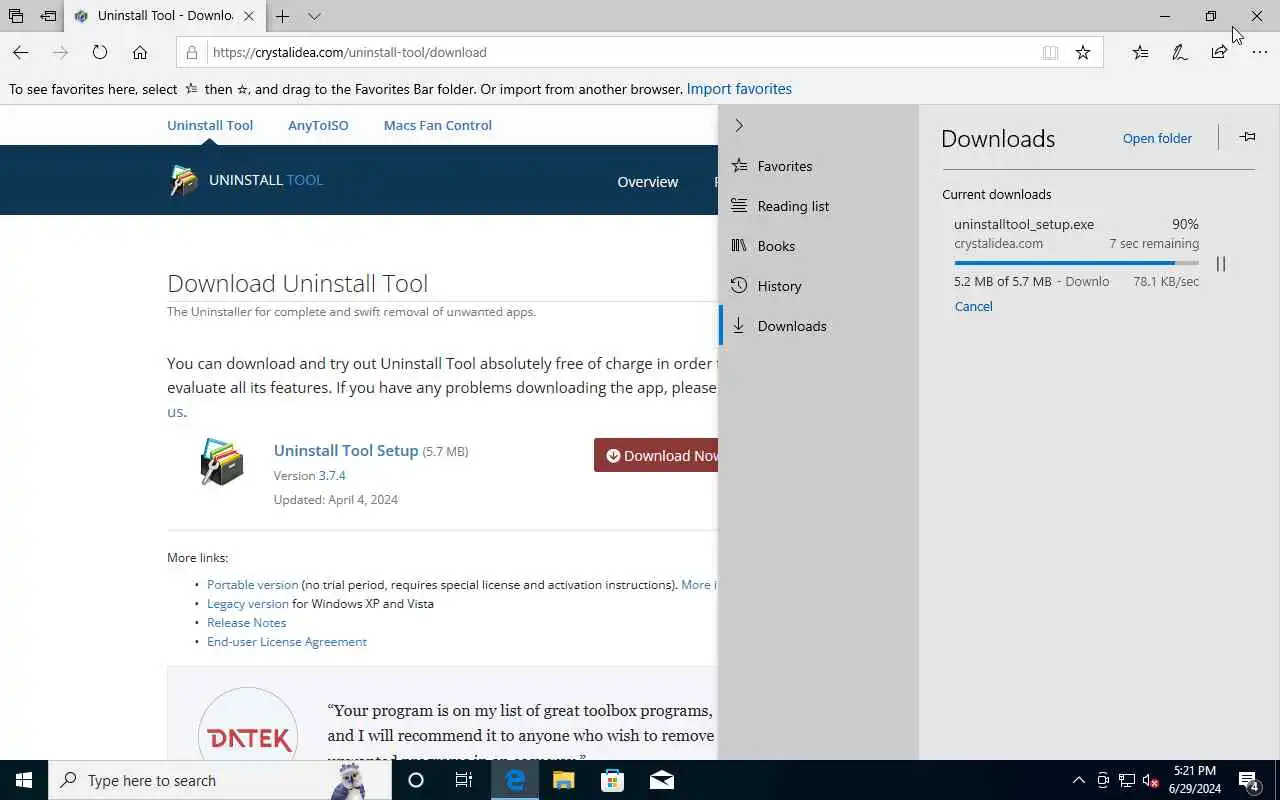
Task: Open Reading list in the hub
Action: [x=818, y=206]
